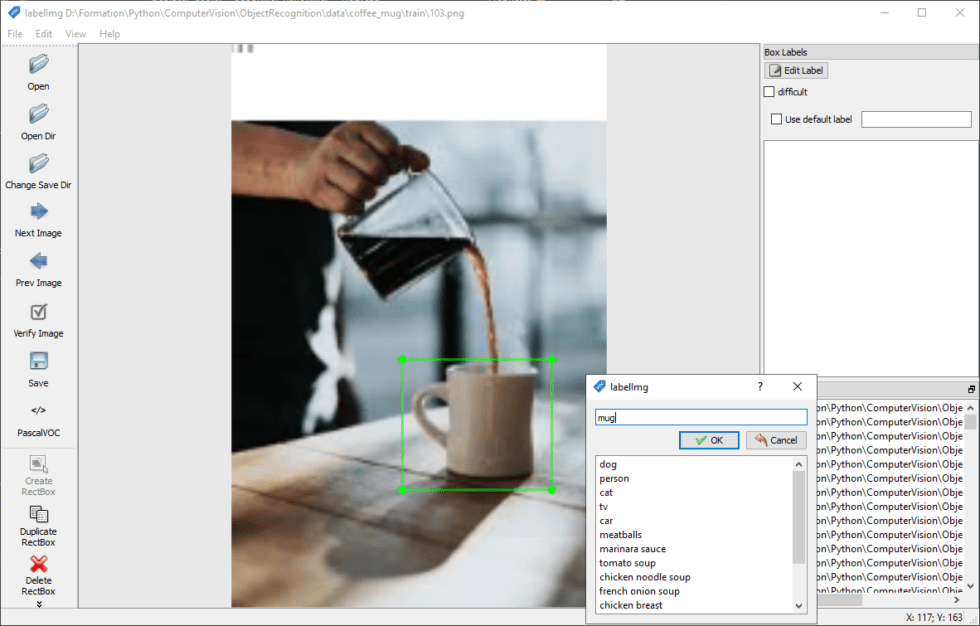The image size is (980, 626).
Task: Duplicate the selected RectBox
Action: (39, 515)
